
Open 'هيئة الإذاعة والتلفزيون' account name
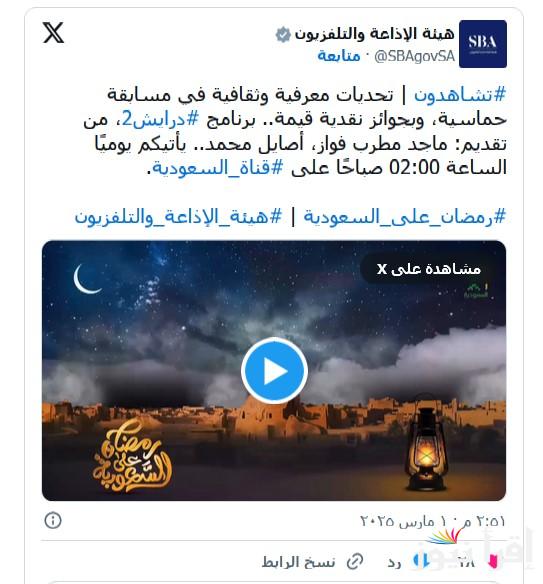click(x=374, y=34)
